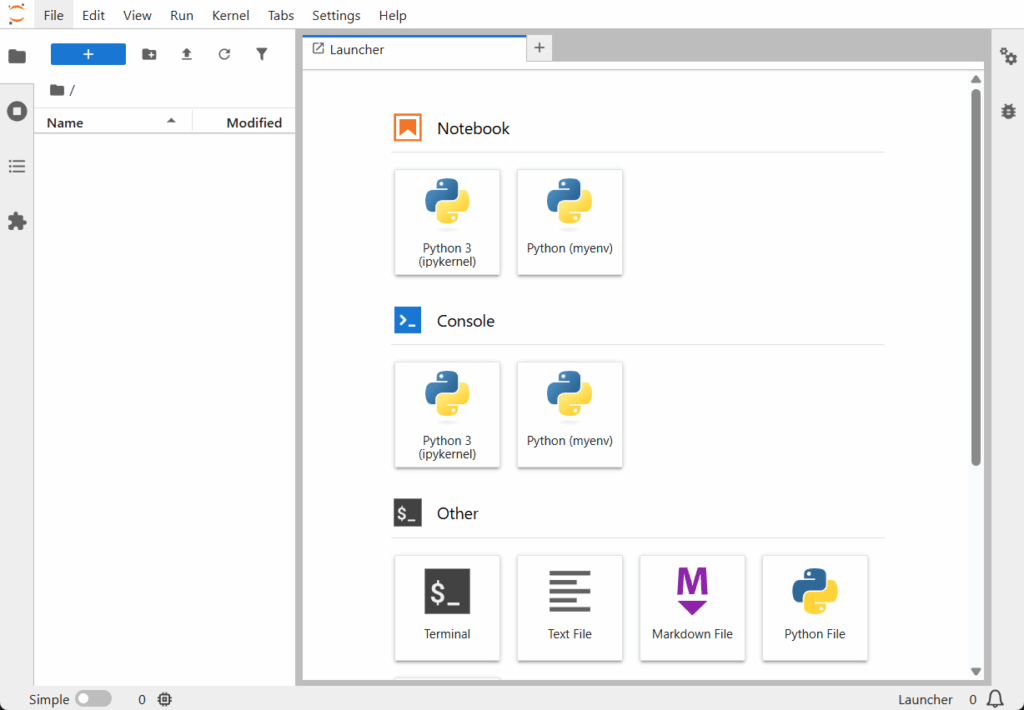Open the Extension Manager puzzle icon
1024x710 pixels.
point(17,221)
